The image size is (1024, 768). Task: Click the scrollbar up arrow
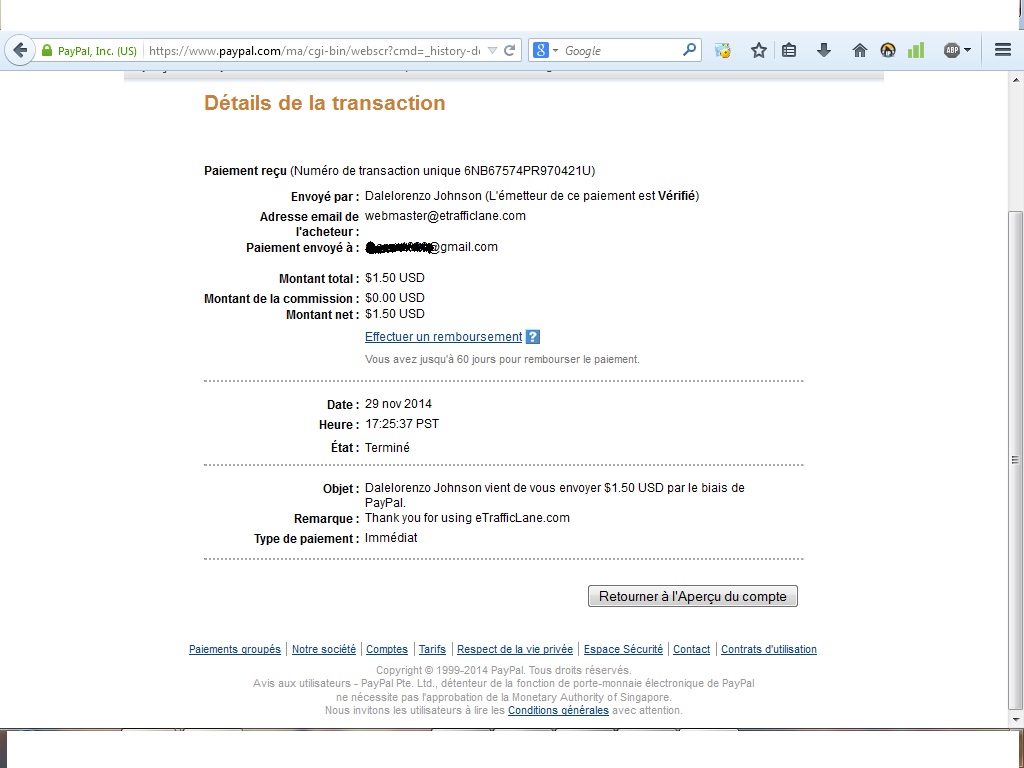[1016, 80]
